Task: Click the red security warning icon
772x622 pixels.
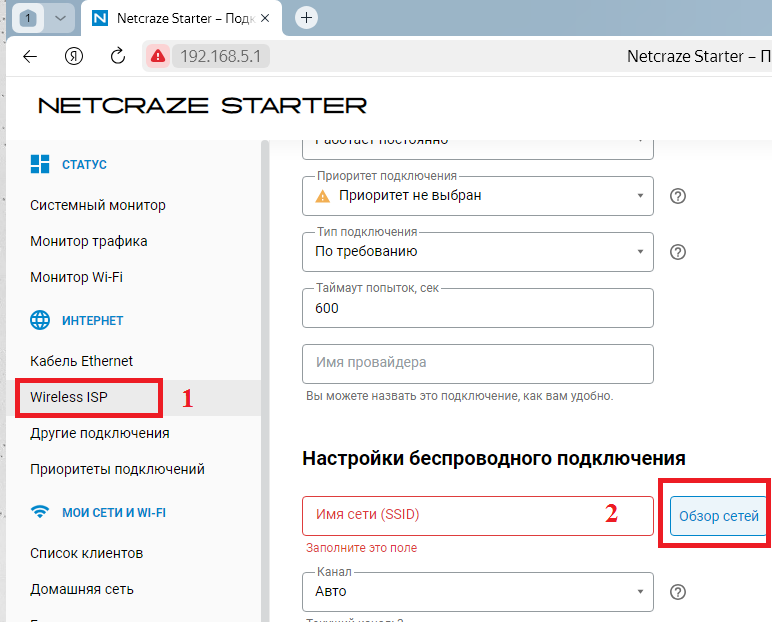Action: pyautogui.click(x=158, y=56)
